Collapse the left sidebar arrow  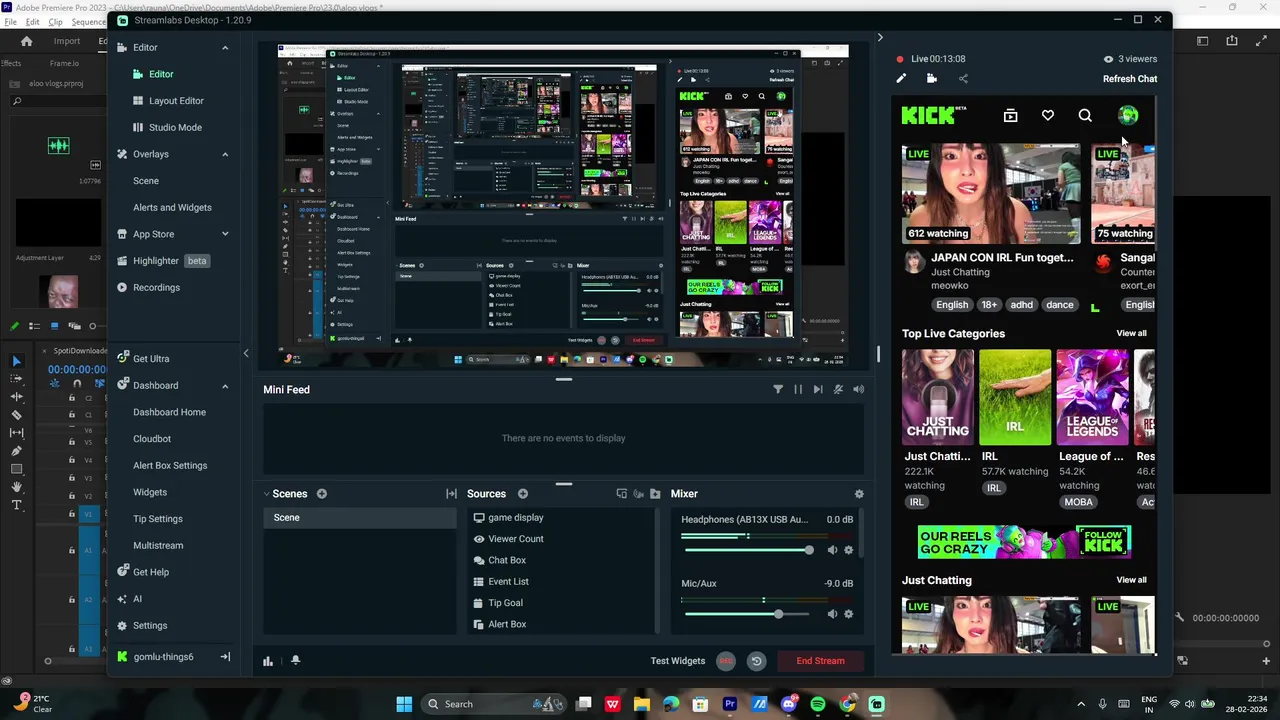246,353
